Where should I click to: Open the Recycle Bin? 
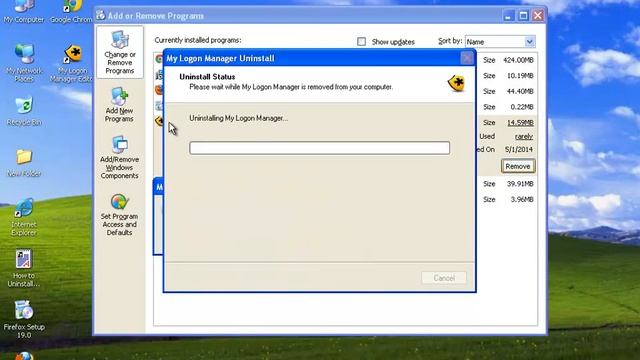coord(24,111)
